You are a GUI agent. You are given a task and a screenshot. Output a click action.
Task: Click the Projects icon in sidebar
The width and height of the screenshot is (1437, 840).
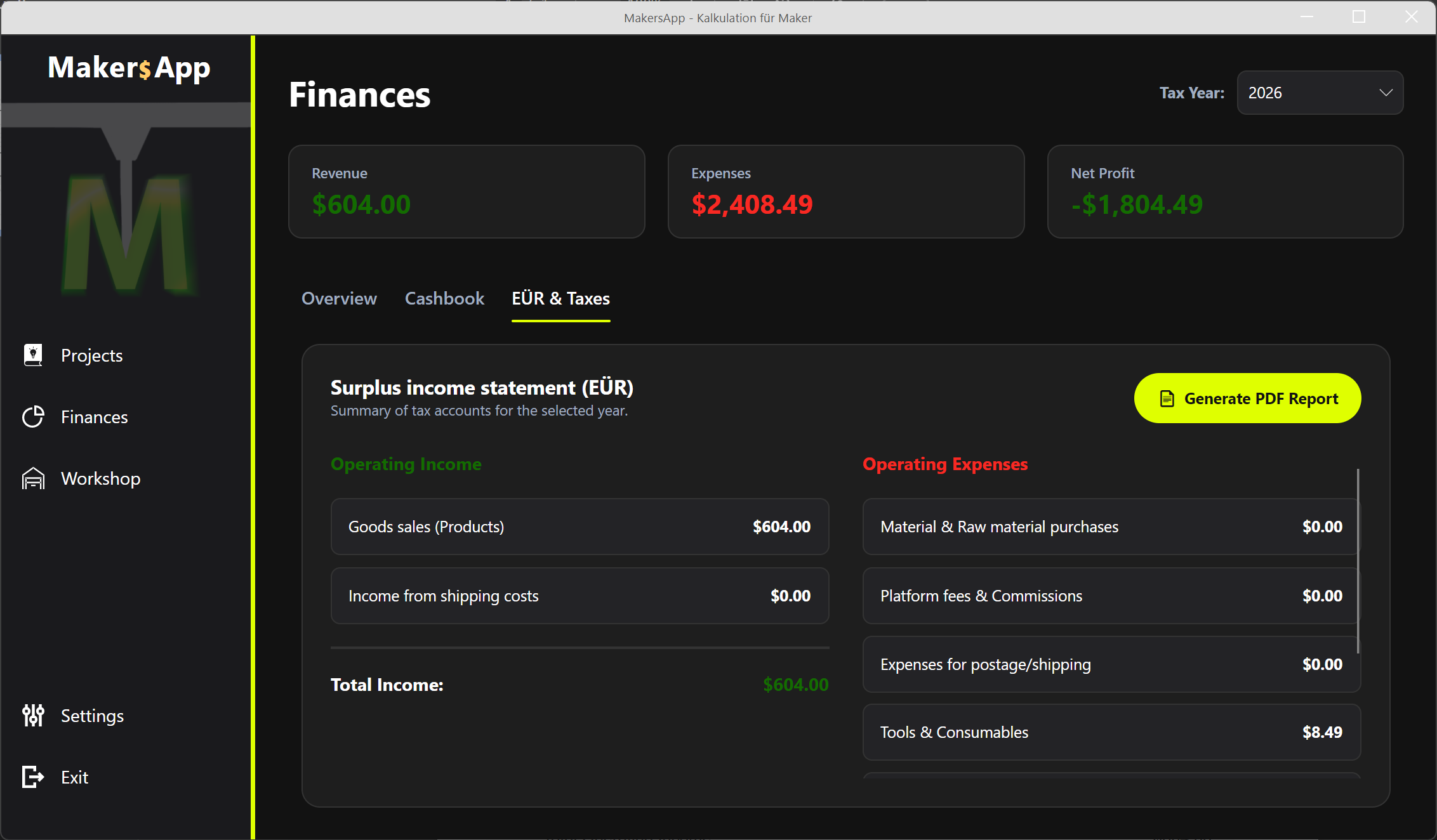click(33, 355)
